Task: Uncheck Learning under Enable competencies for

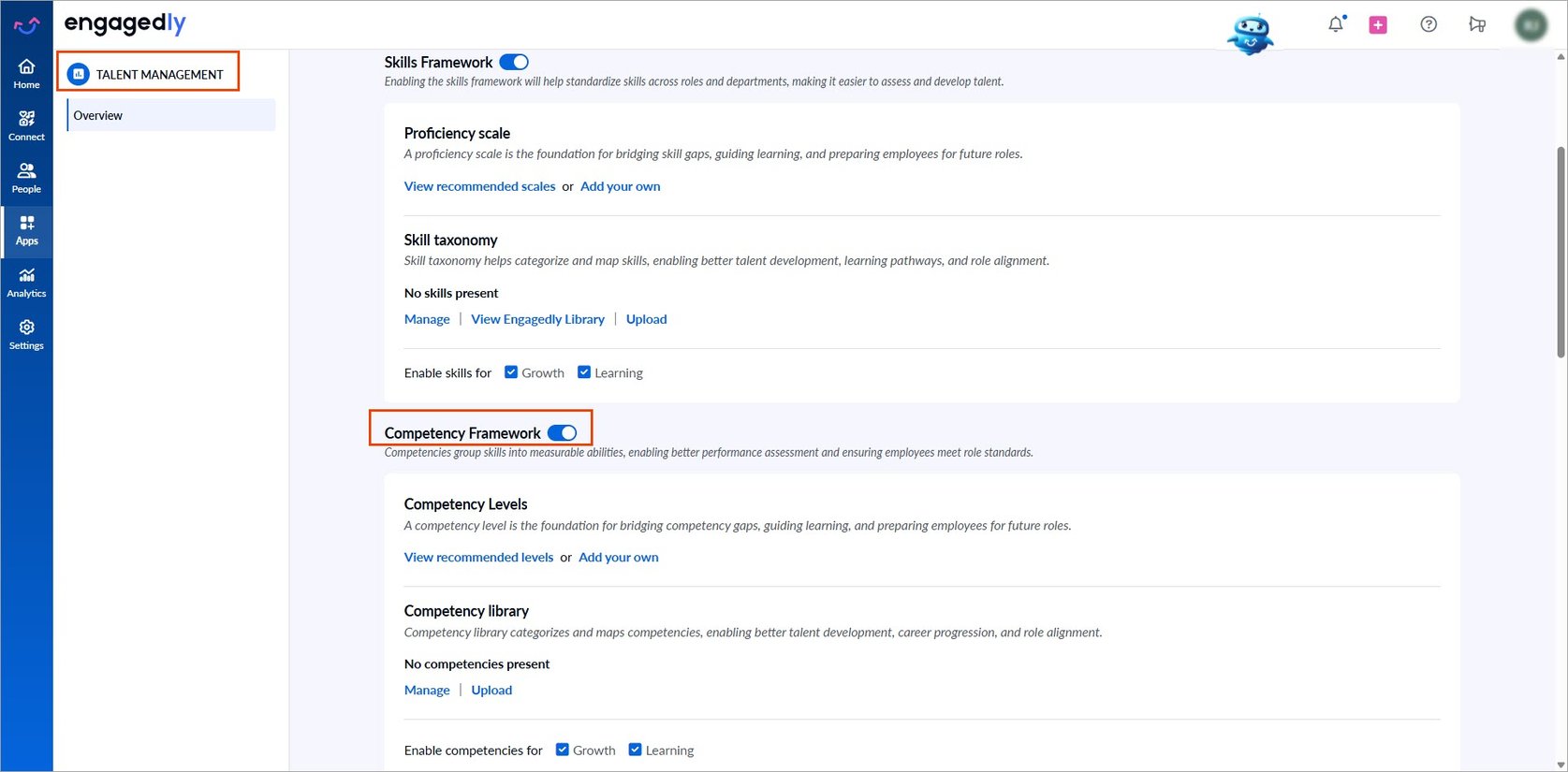Action: coord(635,750)
